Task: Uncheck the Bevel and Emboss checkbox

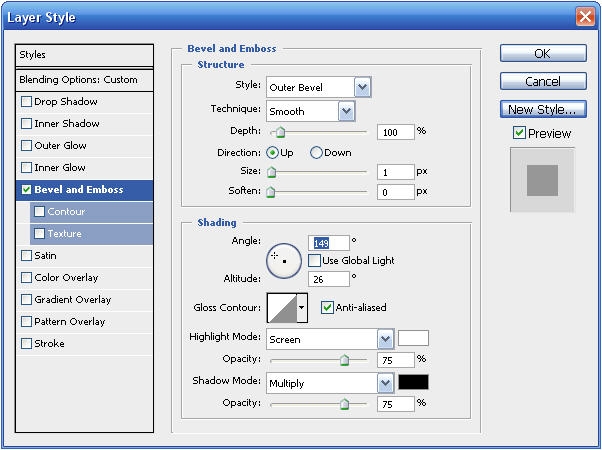Action: (x=26, y=190)
